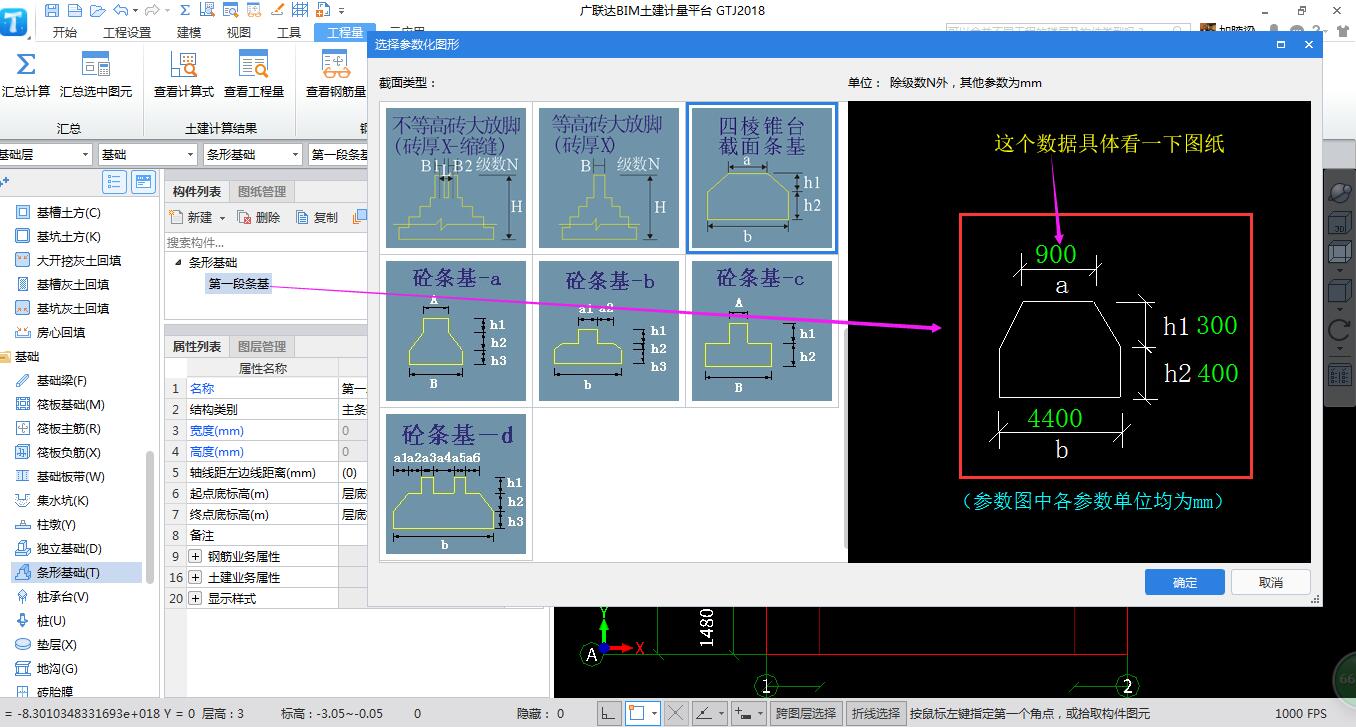The image size is (1356, 728).
Task: Select 砼条基-d section thumbnail
Action: pos(456,484)
